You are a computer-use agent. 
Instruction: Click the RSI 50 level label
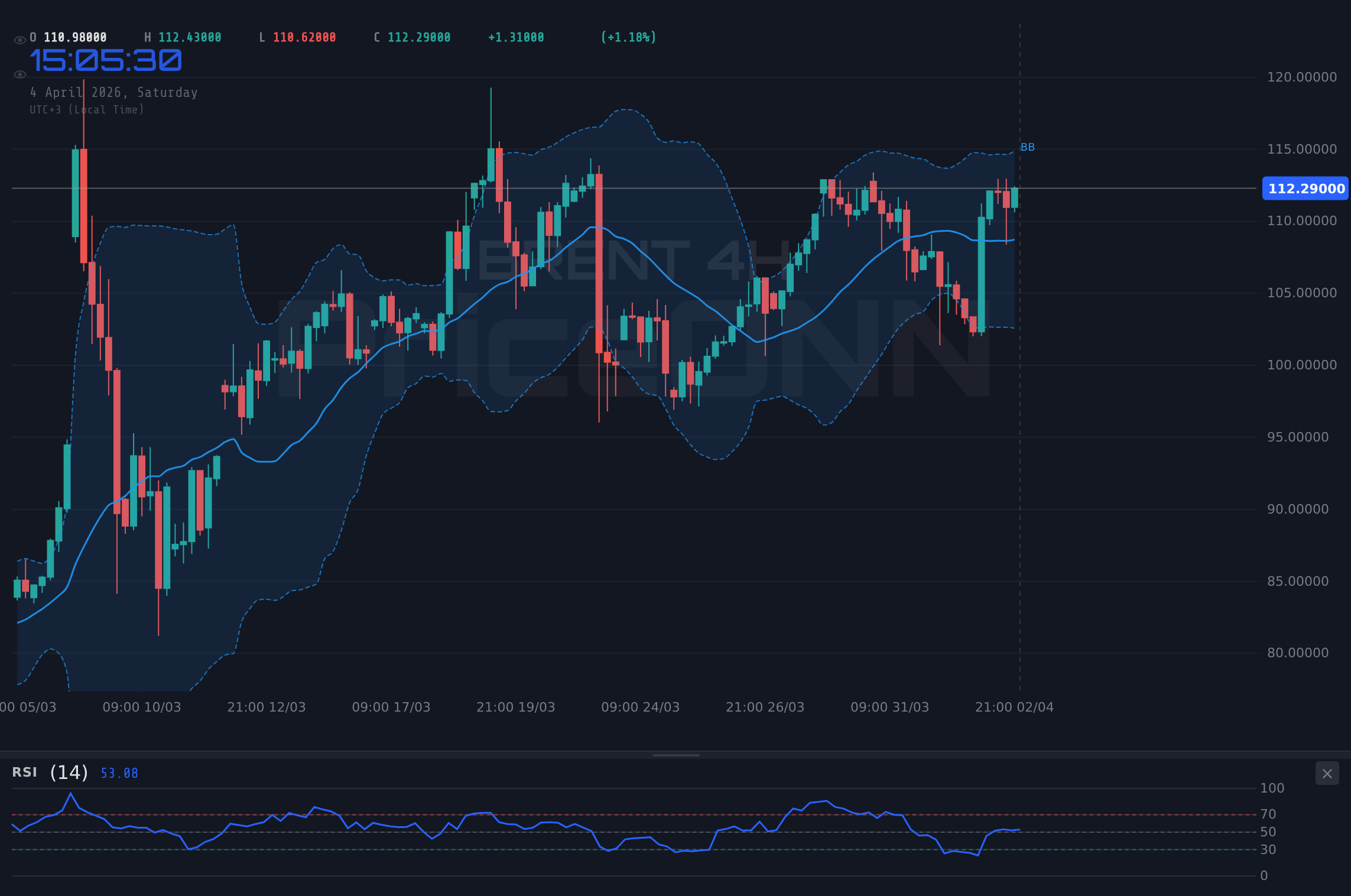[x=1268, y=832]
